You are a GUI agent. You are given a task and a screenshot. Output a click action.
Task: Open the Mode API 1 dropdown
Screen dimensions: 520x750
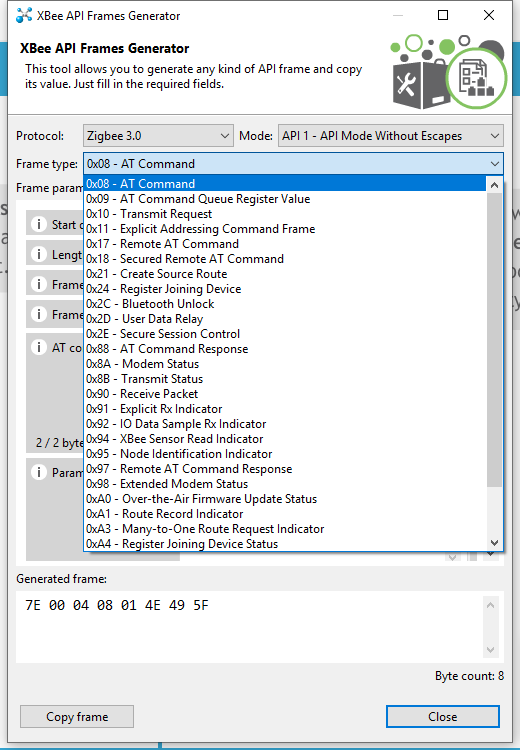[x=390, y=136]
